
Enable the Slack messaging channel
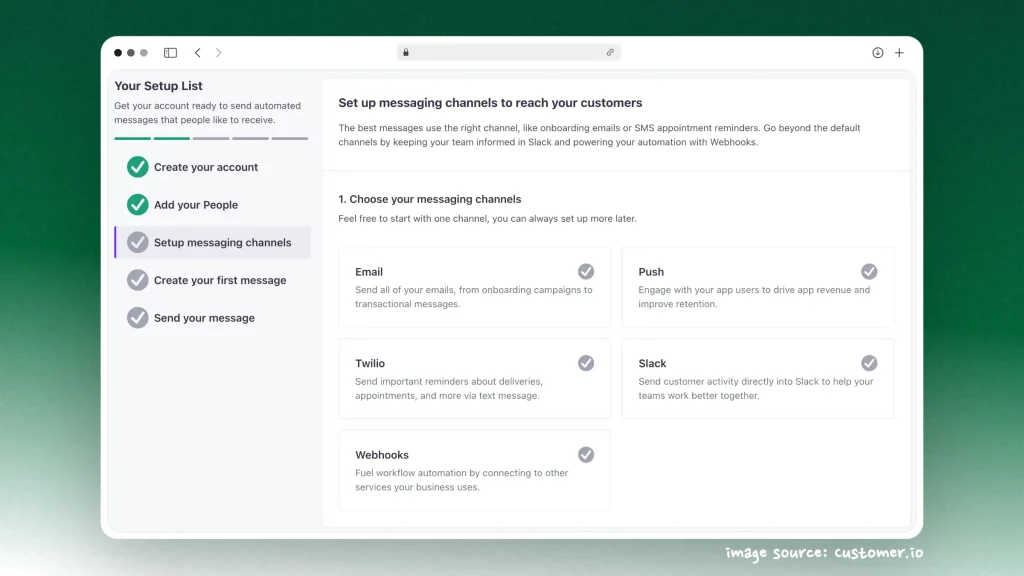pos(869,363)
